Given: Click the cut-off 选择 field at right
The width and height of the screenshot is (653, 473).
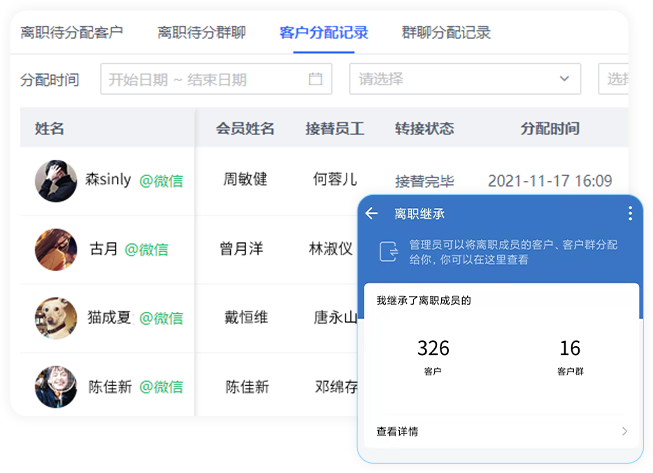Looking at the screenshot, I should click(x=613, y=79).
